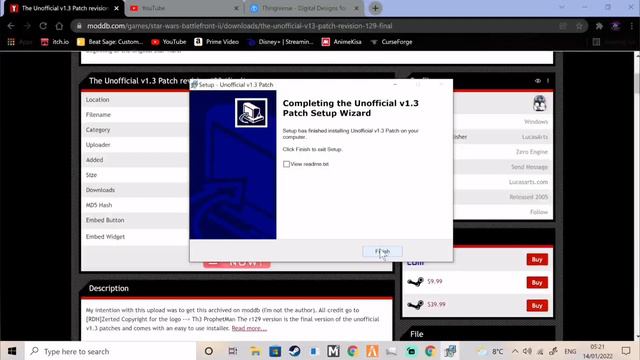Click the Steam icon beside $39.99
640x360 pixels.
(x=416, y=304)
